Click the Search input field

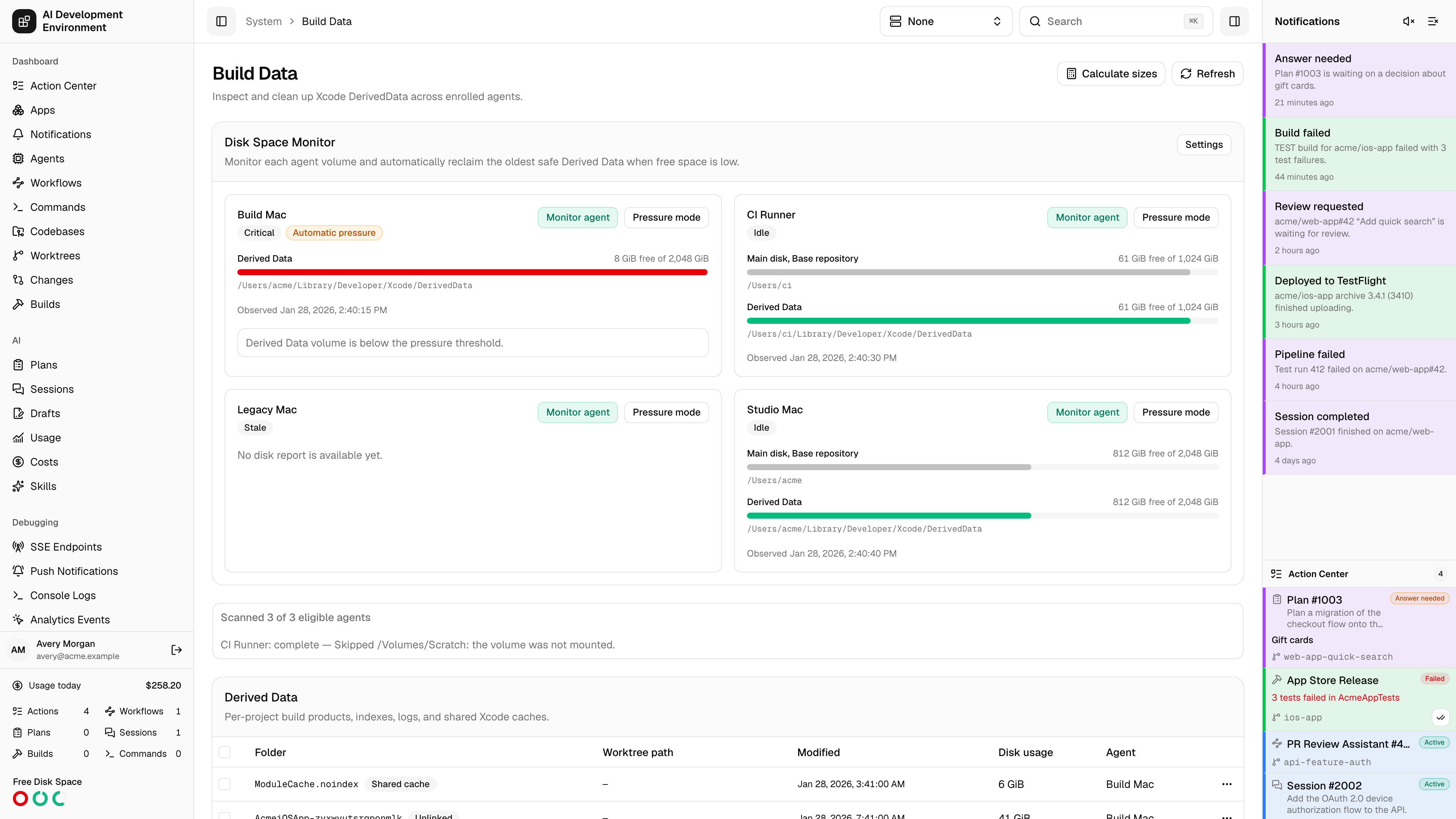1116,22
